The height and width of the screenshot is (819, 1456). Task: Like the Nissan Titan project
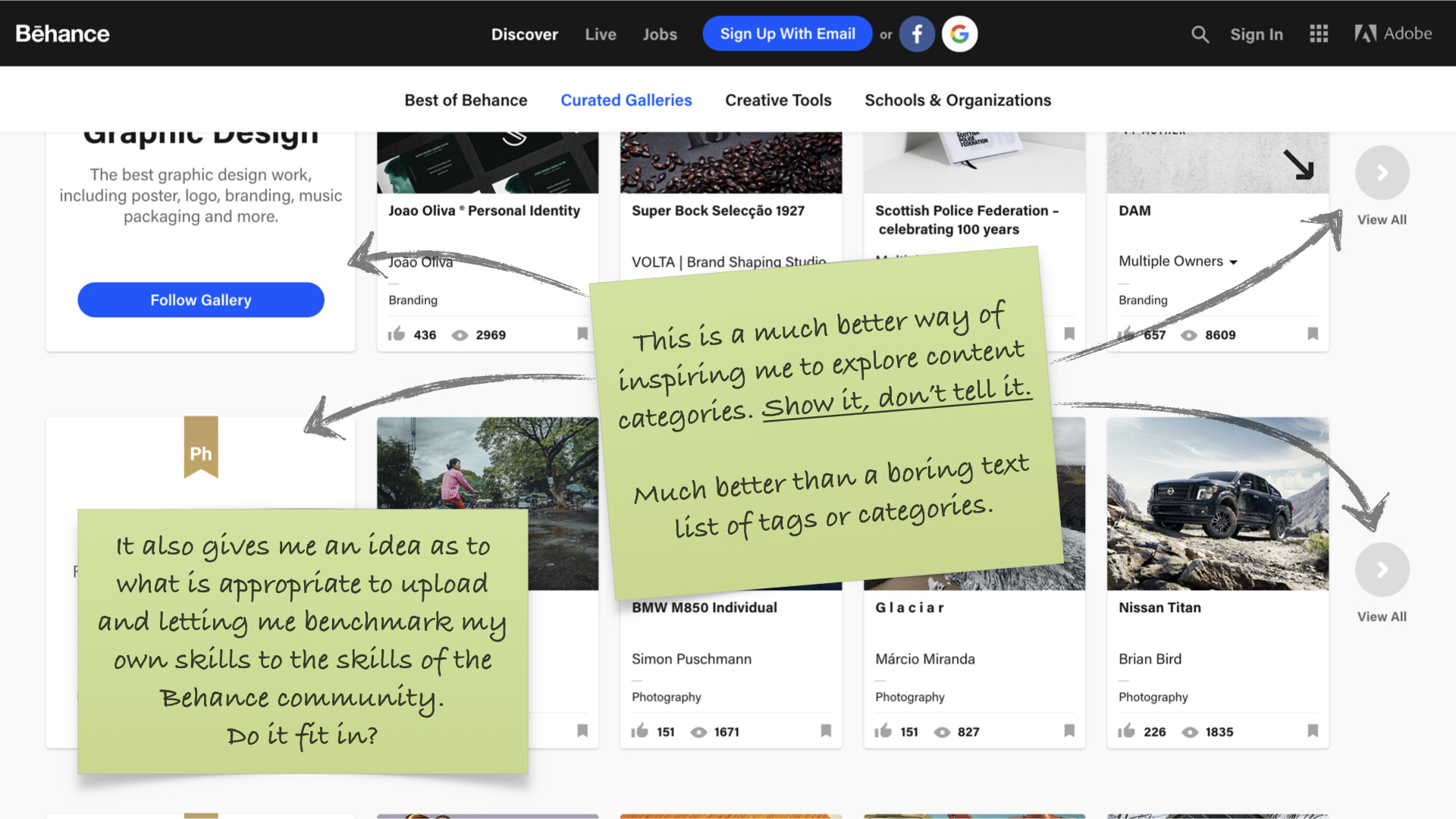pos(1126,731)
